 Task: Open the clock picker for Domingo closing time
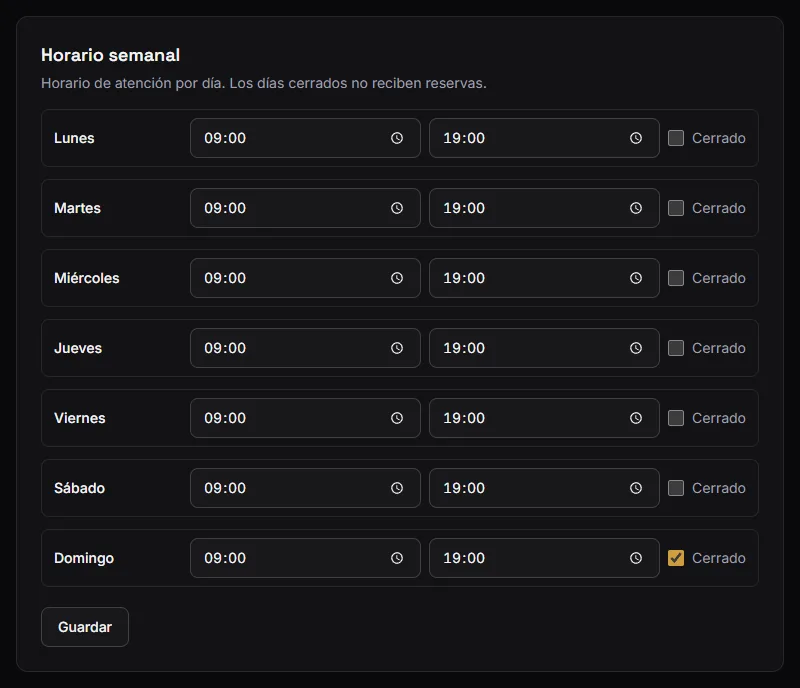coord(636,558)
